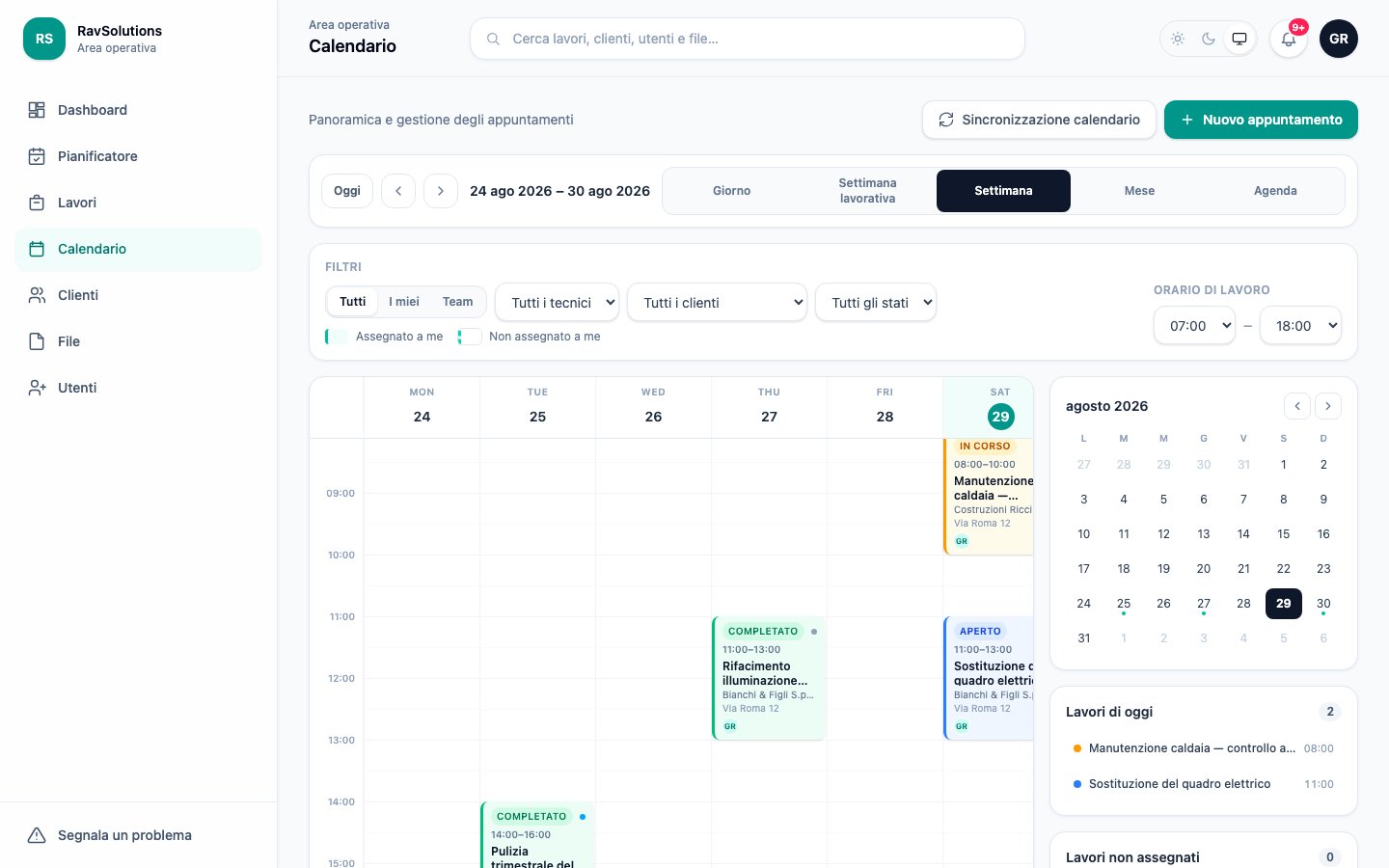Open Sostituzione del quadro elettrico list item

click(1204, 784)
